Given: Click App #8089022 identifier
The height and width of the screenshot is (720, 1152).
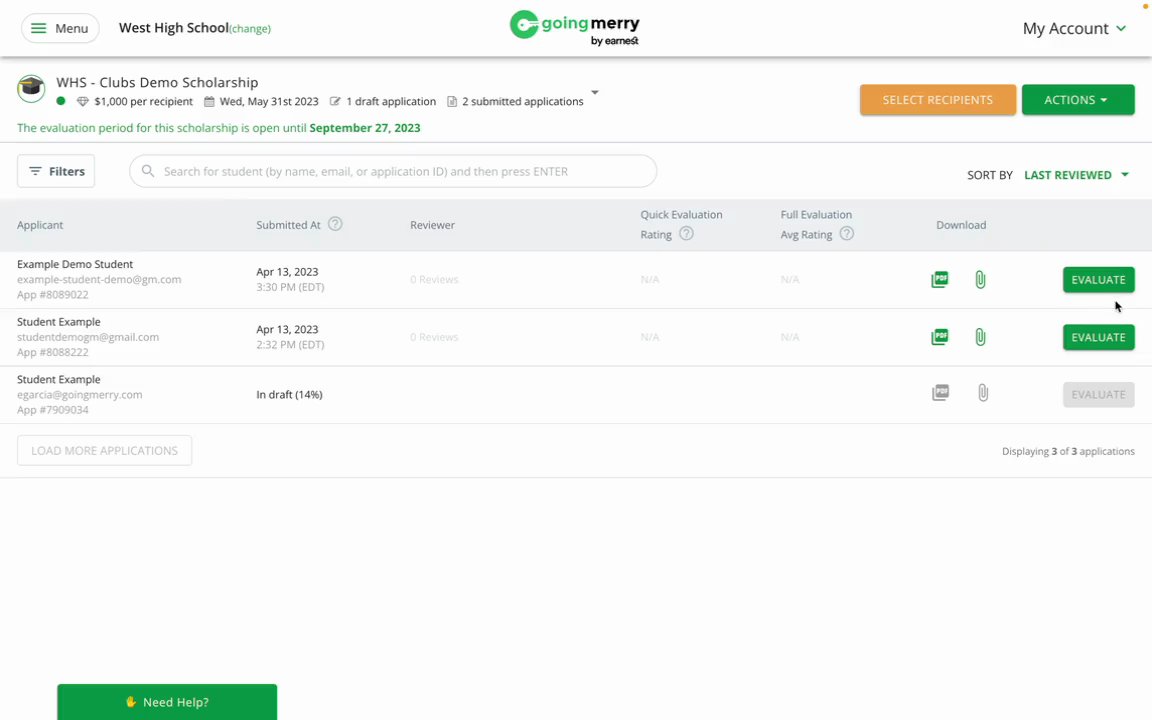Looking at the screenshot, I should (x=53, y=295).
